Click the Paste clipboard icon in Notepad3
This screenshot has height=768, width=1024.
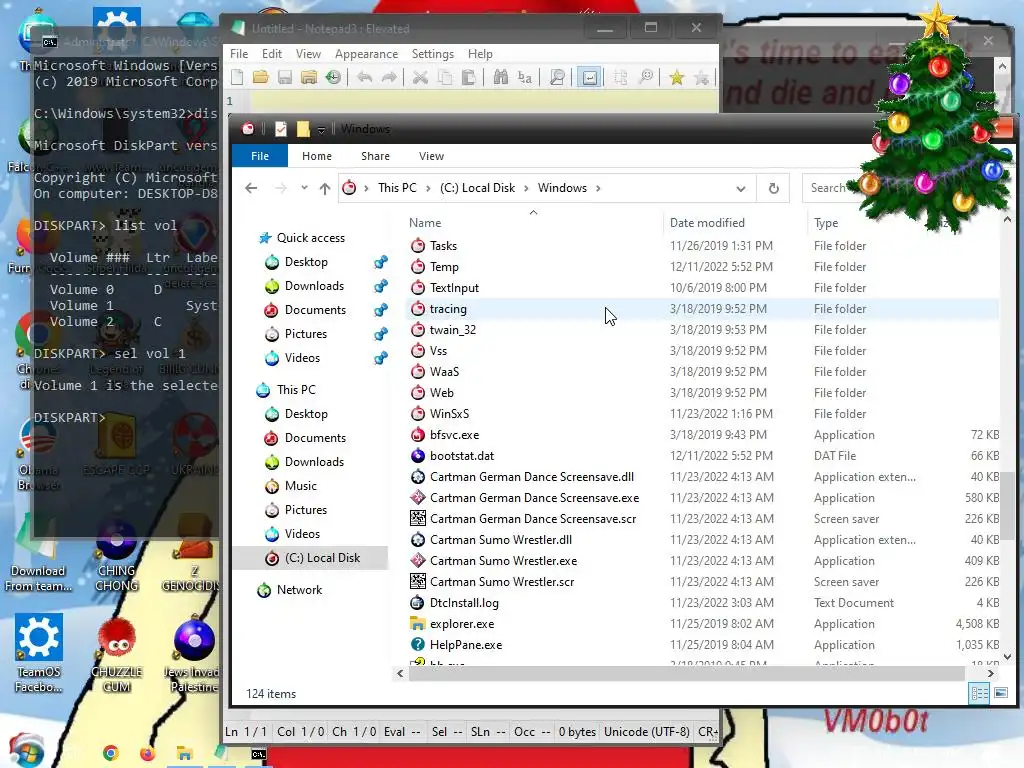pos(468,78)
